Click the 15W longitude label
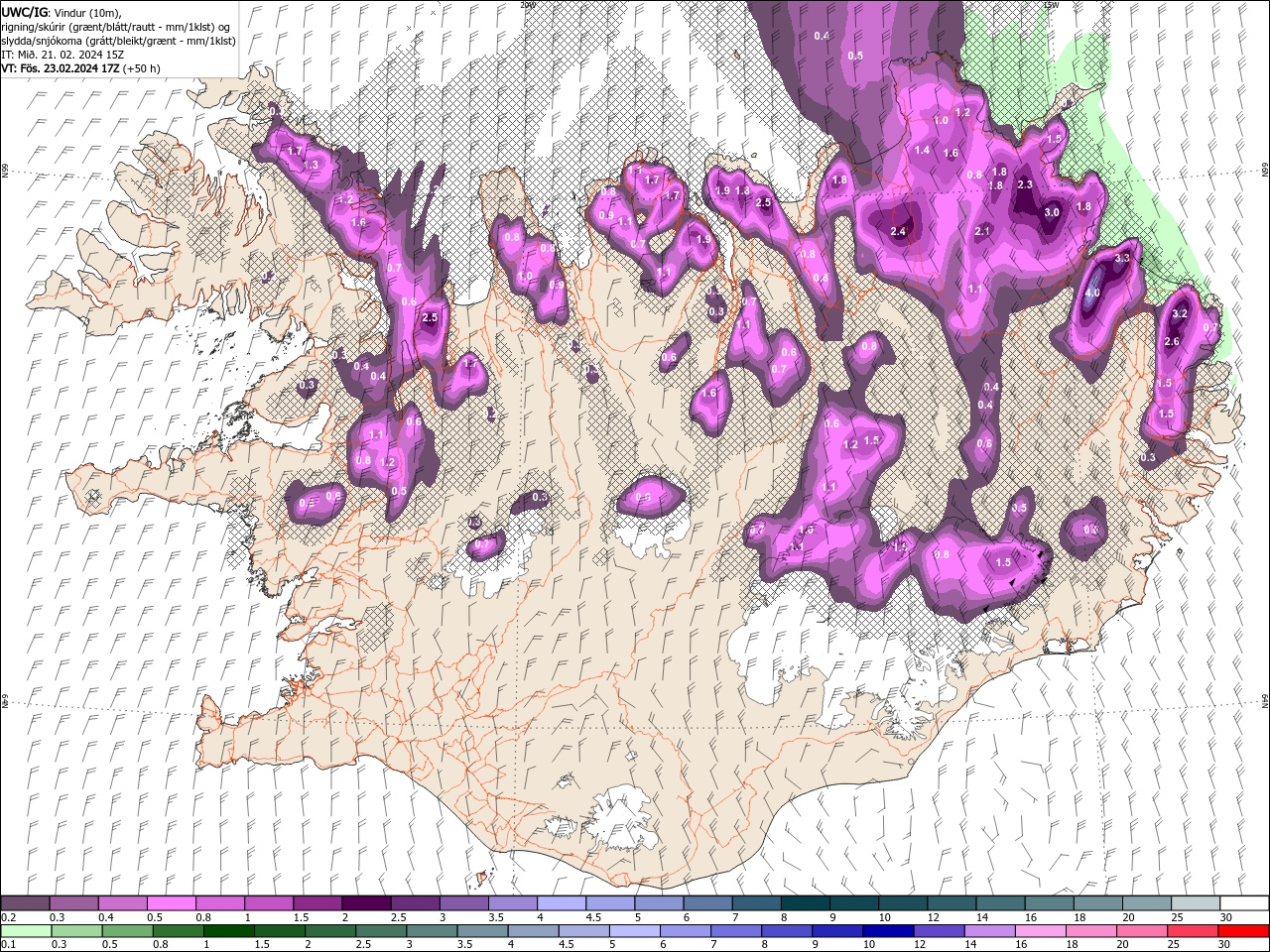 coord(1051,4)
